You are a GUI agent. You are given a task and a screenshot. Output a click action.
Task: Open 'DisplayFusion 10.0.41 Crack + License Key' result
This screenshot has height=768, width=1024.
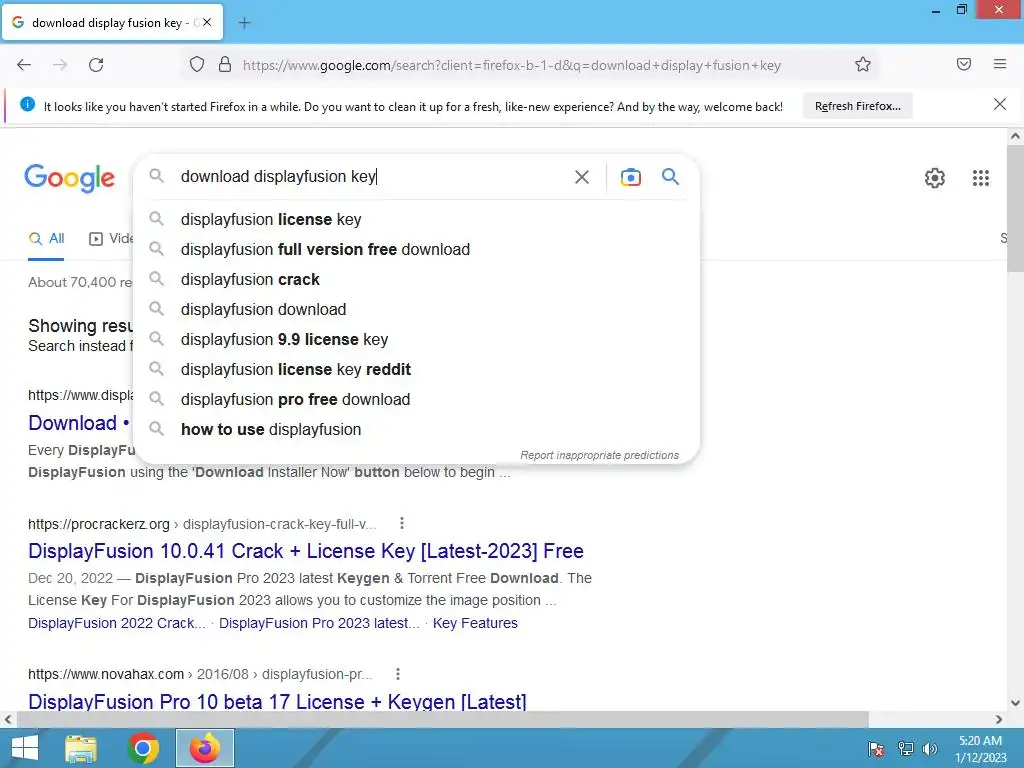pos(306,551)
